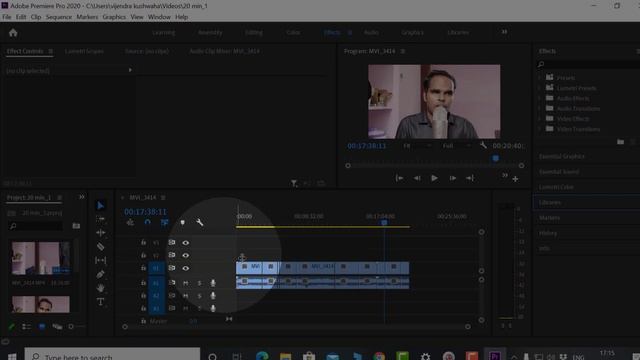Click the program monitor blue playhead
Viewport: 640px width, 360px height.
pos(495,158)
